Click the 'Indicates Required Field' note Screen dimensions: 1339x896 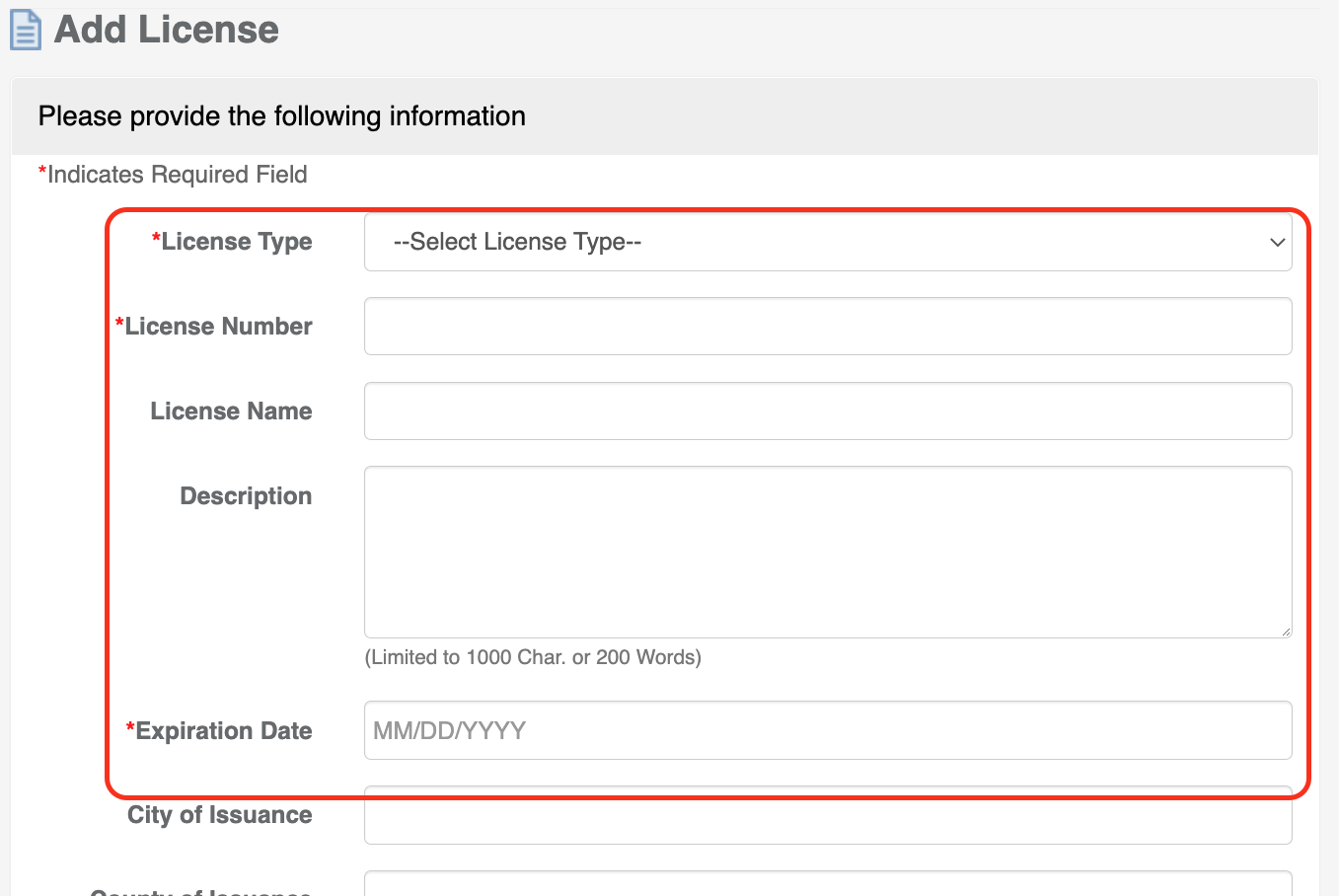pos(177,175)
